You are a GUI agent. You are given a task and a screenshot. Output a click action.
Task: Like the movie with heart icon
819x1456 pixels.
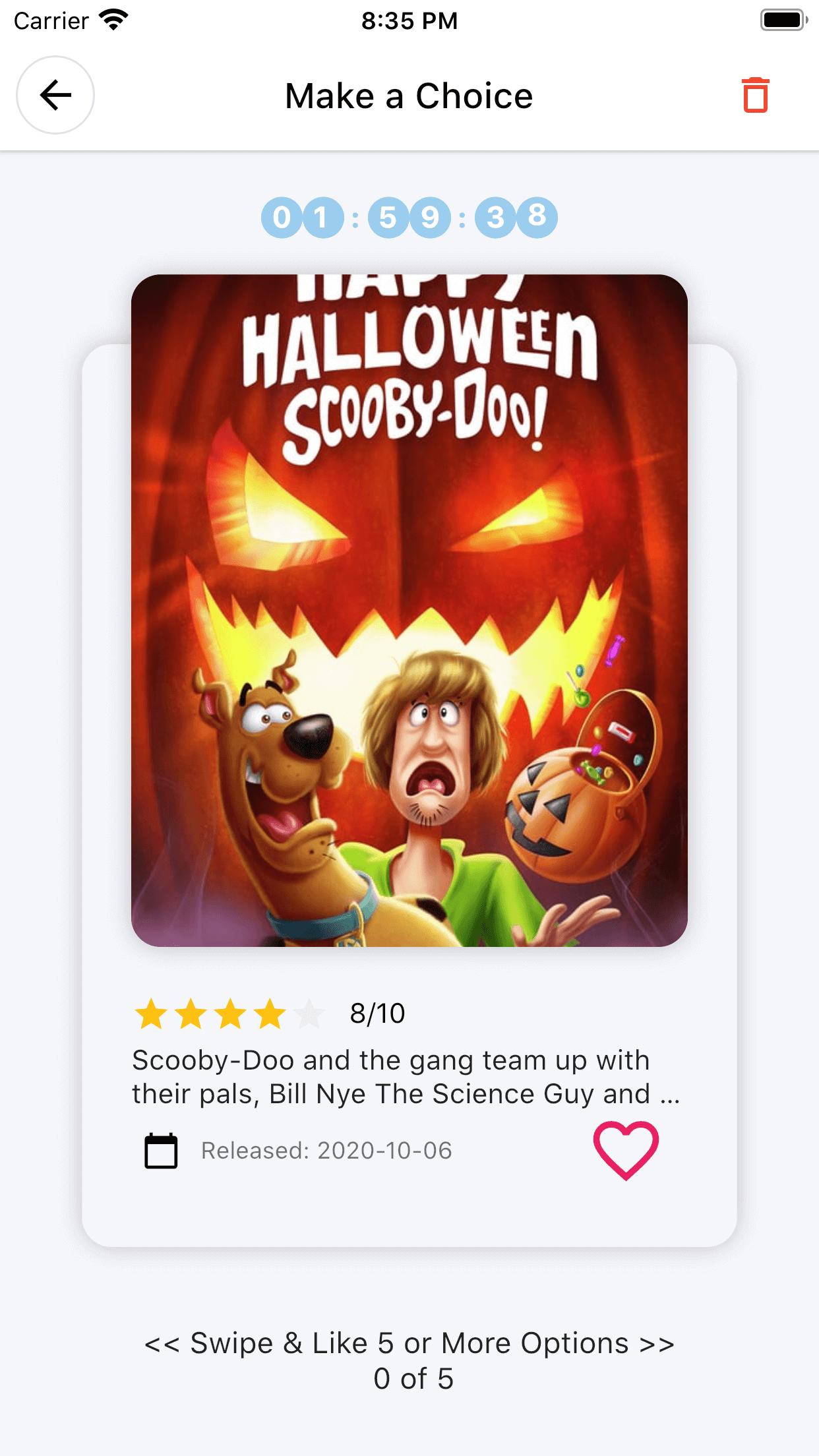[626, 1151]
